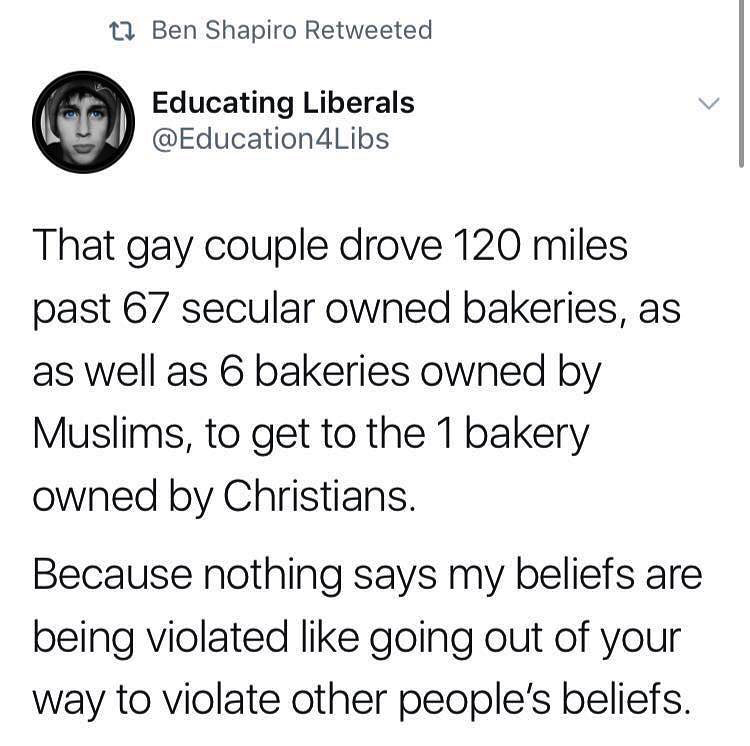Click the line "as well as 6 bakeries"
The image size is (750, 746).
click(x=317, y=373)
